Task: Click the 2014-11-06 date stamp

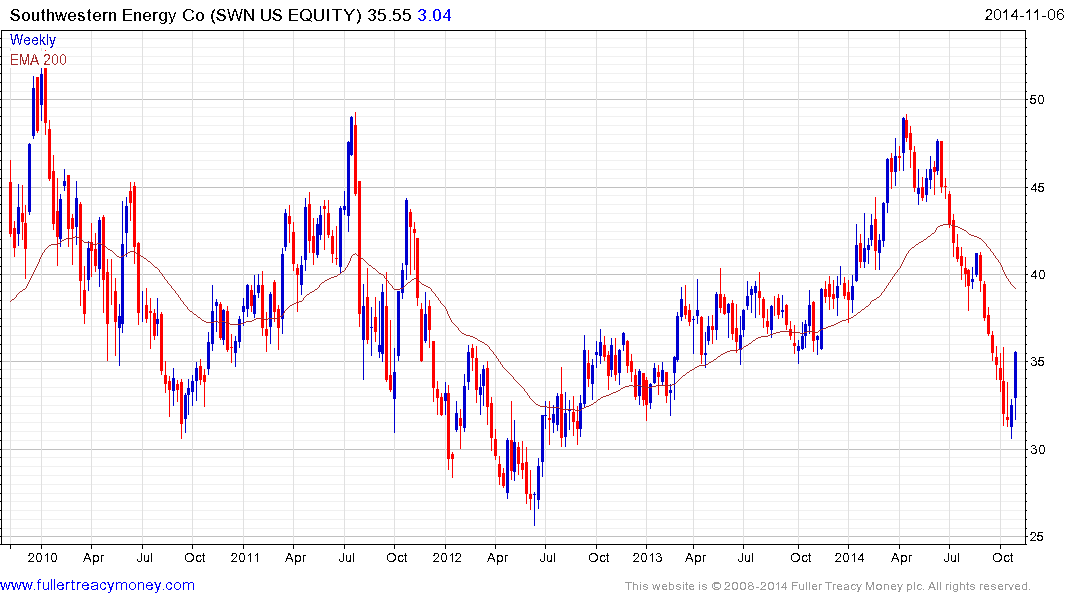Action: coord(1024,14)
